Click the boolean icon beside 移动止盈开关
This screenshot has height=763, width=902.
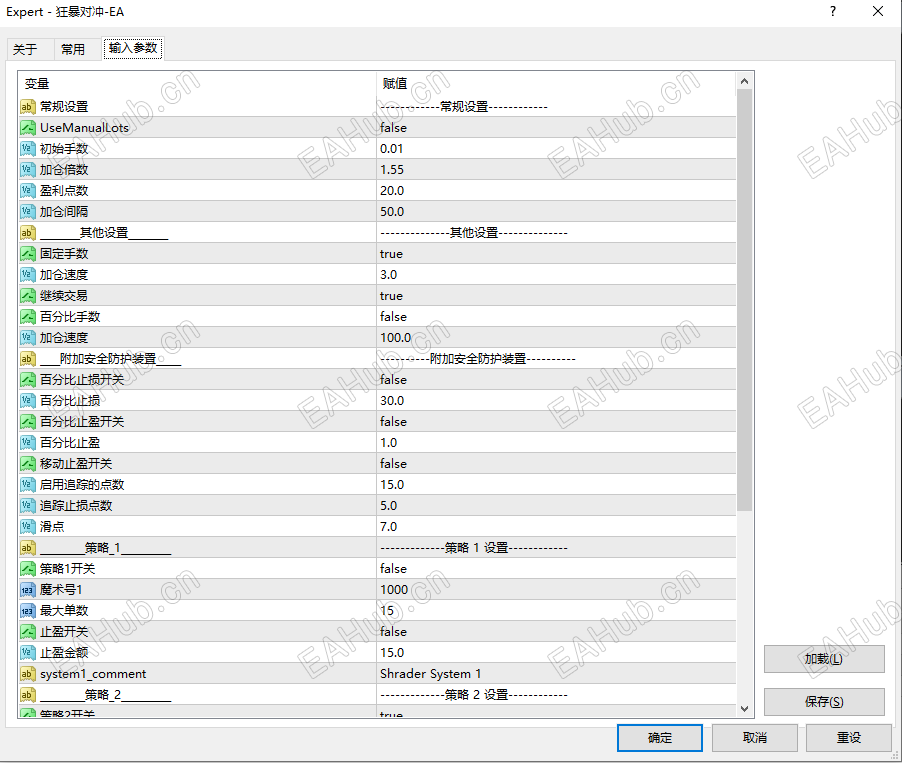click(28, 464)
